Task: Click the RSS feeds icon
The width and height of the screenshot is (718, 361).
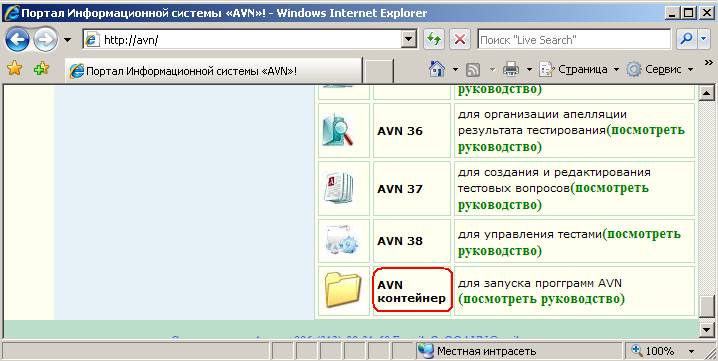Action: 473,70
